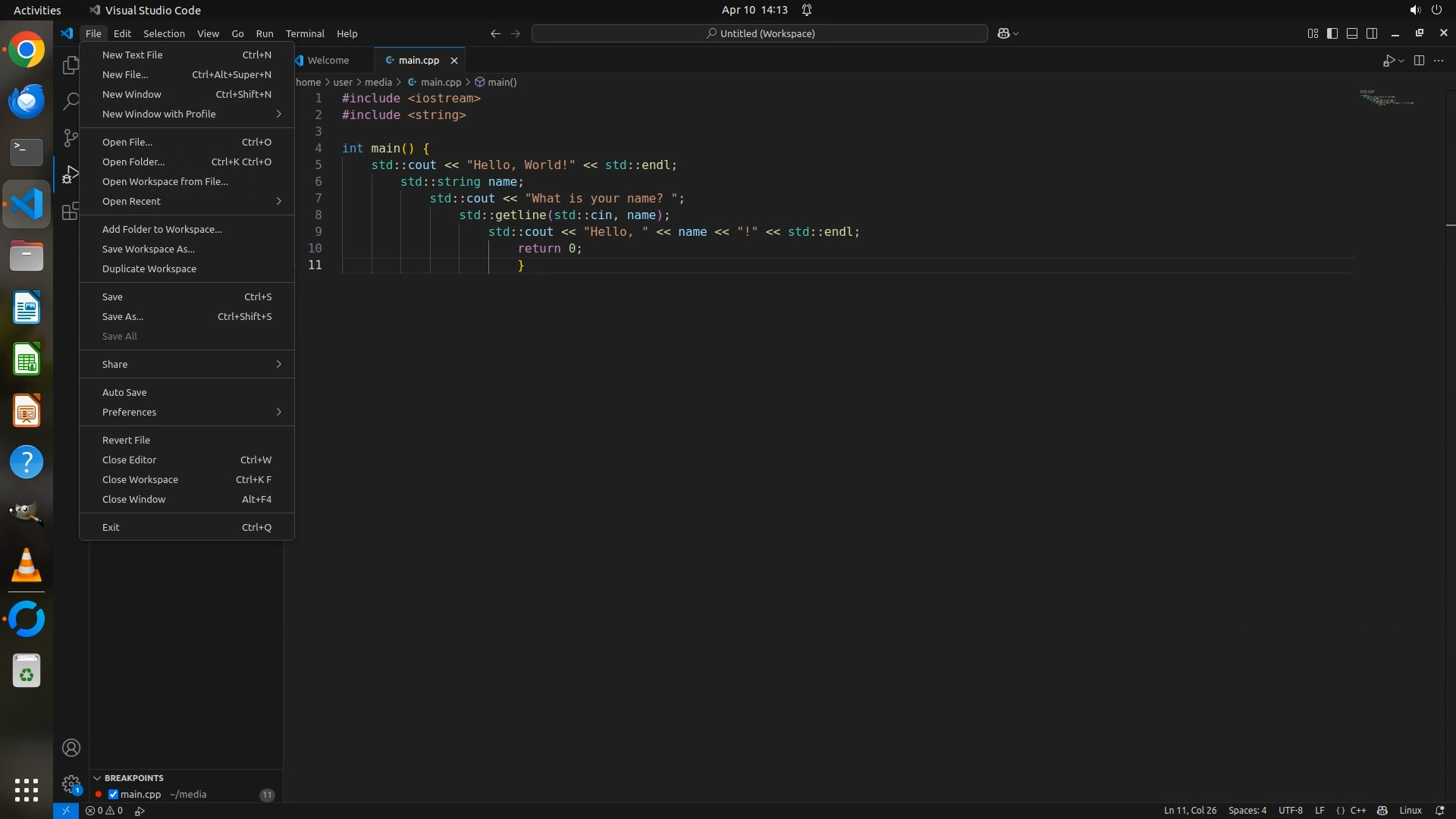This screenshot has height=819, width=1456.
Task: Collapse the Breakpoints section
Action: 97,778
